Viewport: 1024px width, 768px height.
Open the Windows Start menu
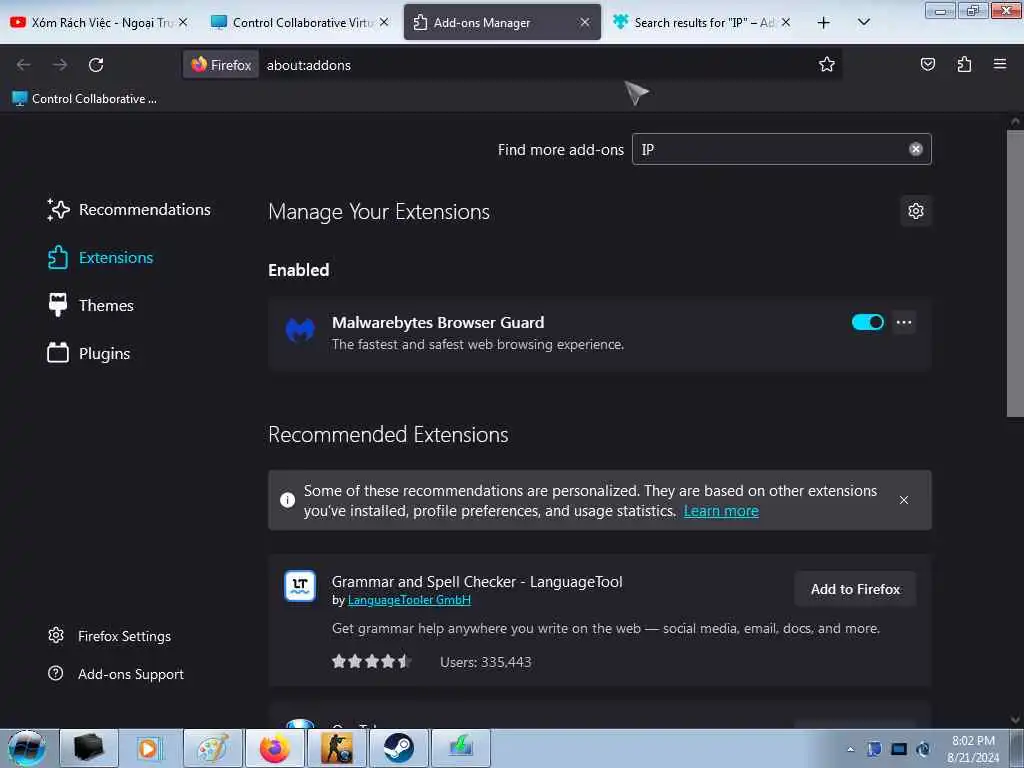point(27,748)
